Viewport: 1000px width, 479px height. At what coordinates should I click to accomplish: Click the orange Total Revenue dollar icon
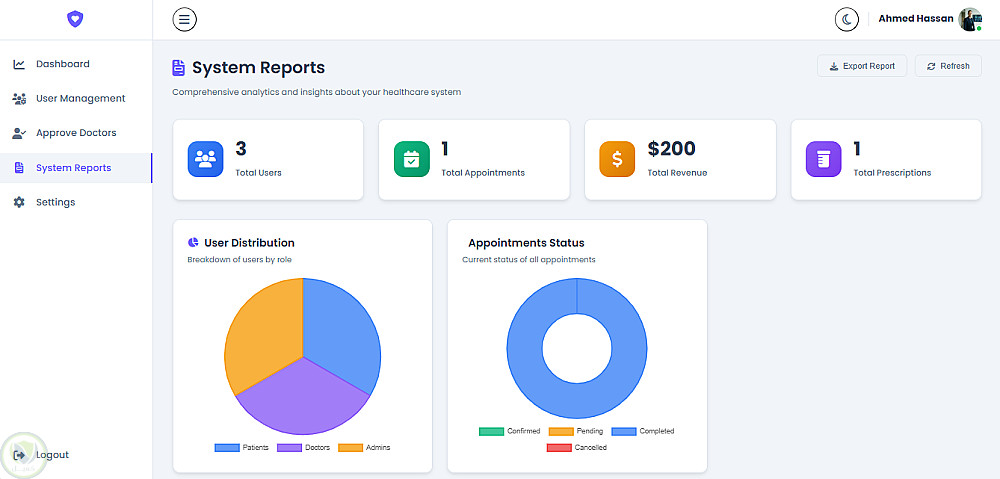[617, 159]
